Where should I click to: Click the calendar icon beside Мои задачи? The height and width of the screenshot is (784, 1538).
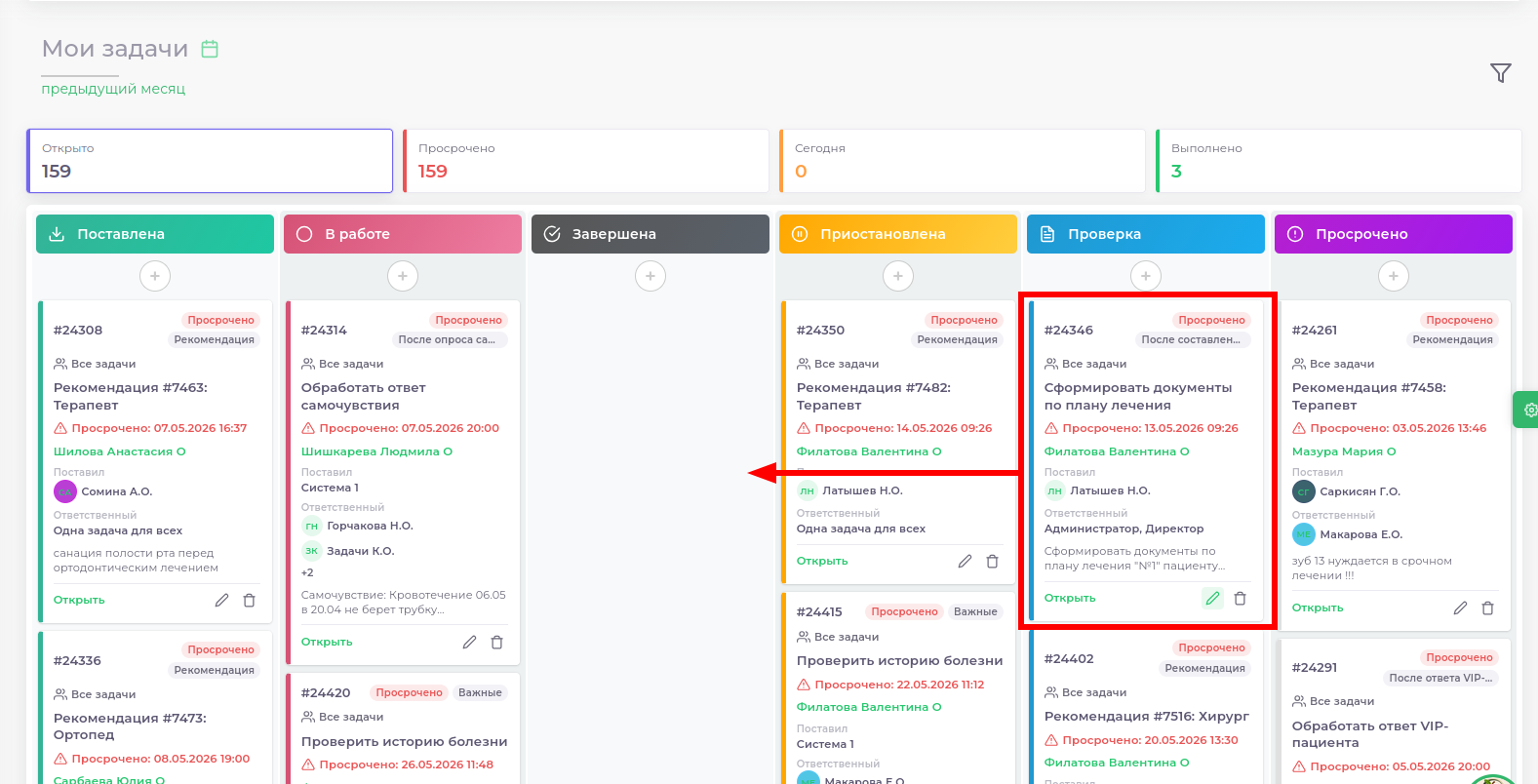pos(210,49)
